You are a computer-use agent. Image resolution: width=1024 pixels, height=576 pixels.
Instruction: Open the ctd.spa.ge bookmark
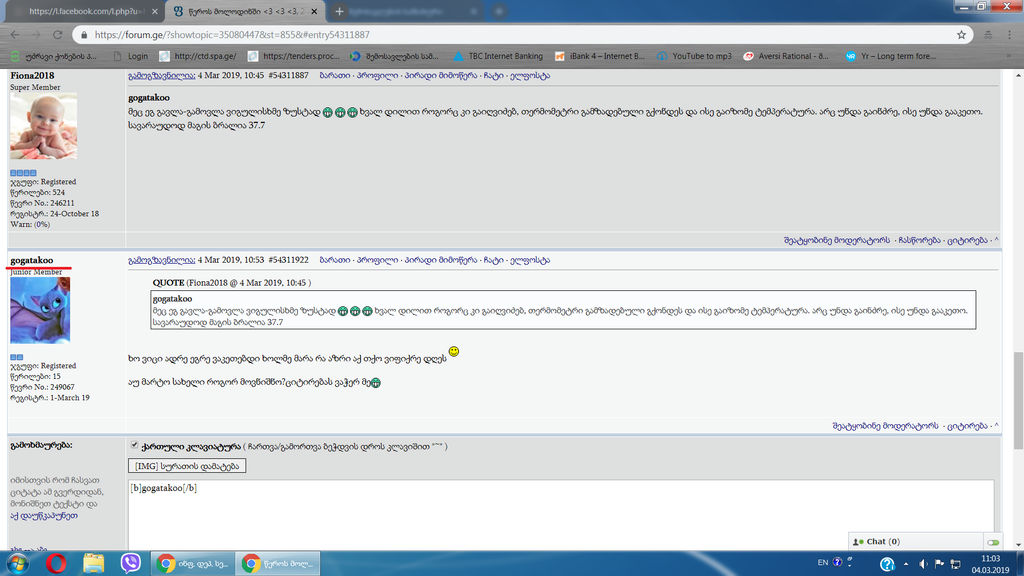(x=198, y=56)
